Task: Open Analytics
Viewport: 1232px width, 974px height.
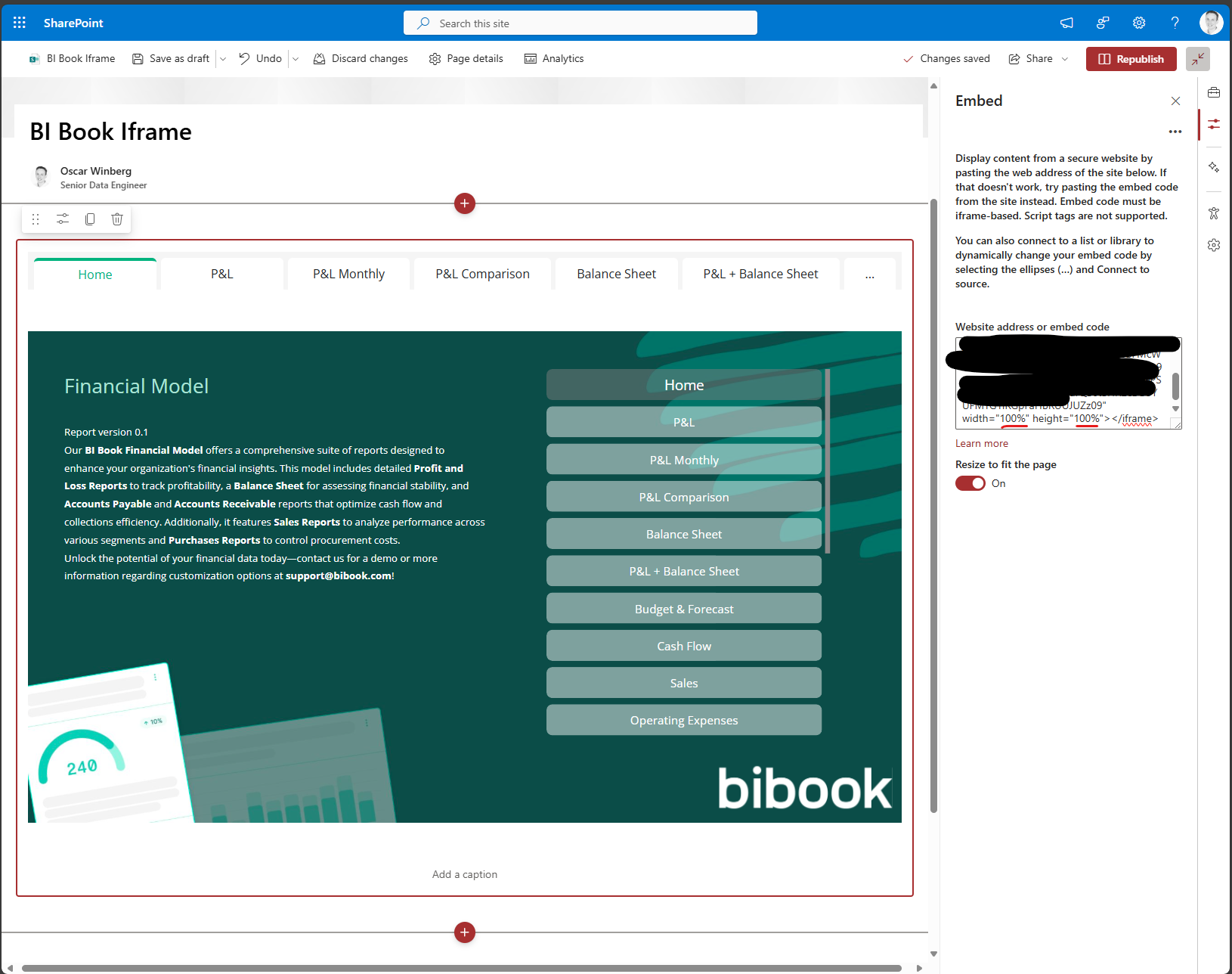Action: pos(554,59)
